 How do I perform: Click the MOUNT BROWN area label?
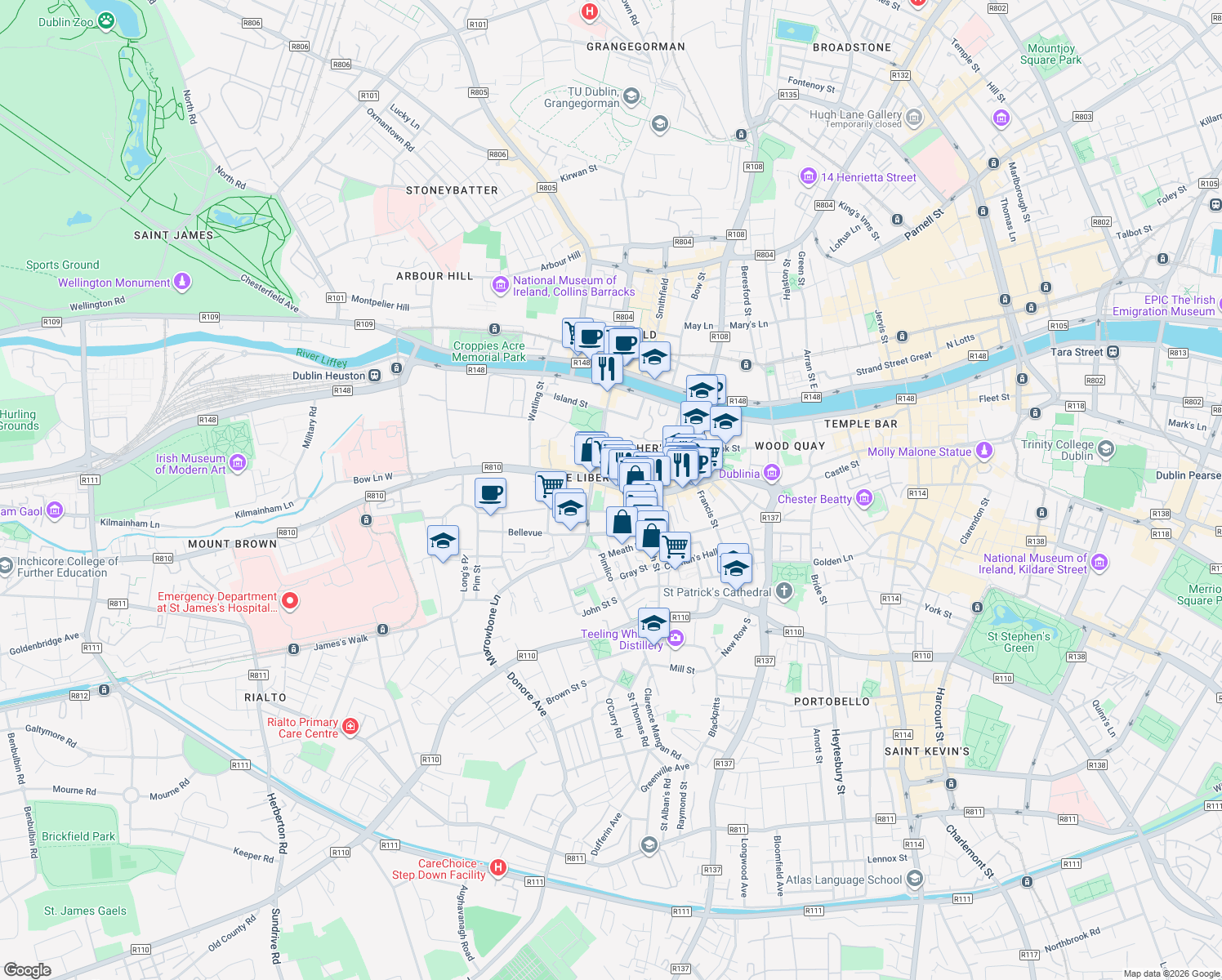coord(233,544)
